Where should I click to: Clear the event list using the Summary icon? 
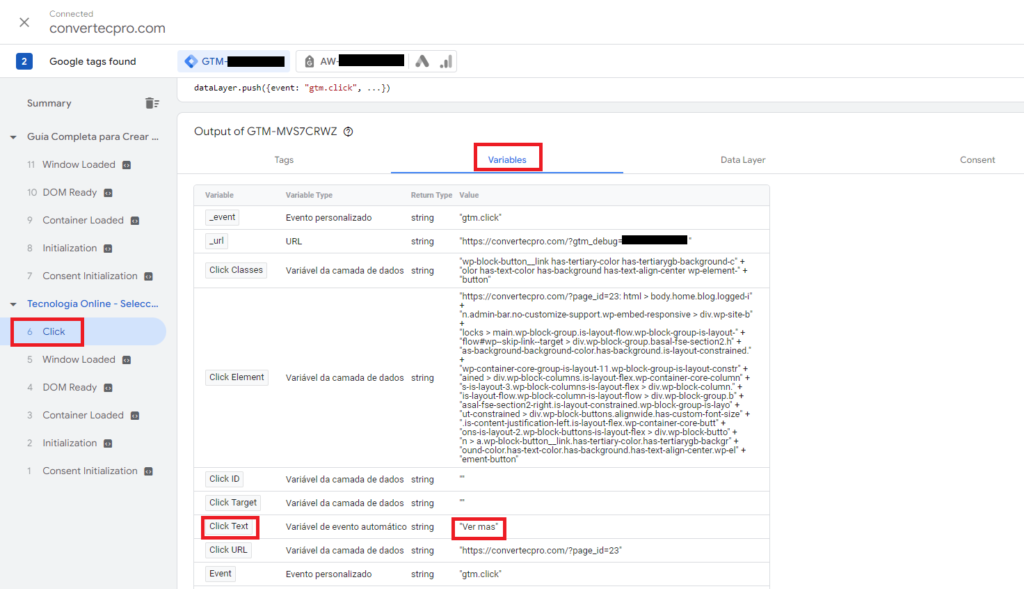(152, 103)
